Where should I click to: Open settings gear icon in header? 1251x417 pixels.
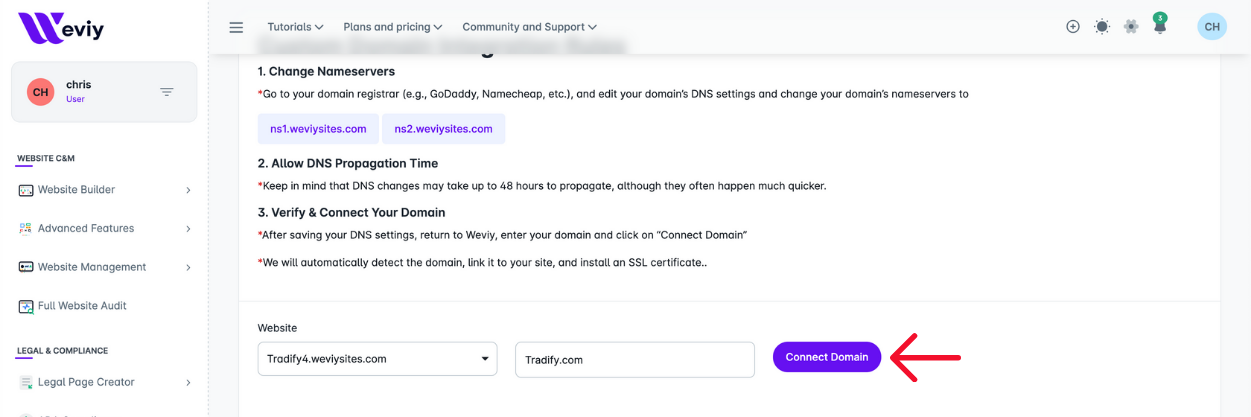[1131, 27]
